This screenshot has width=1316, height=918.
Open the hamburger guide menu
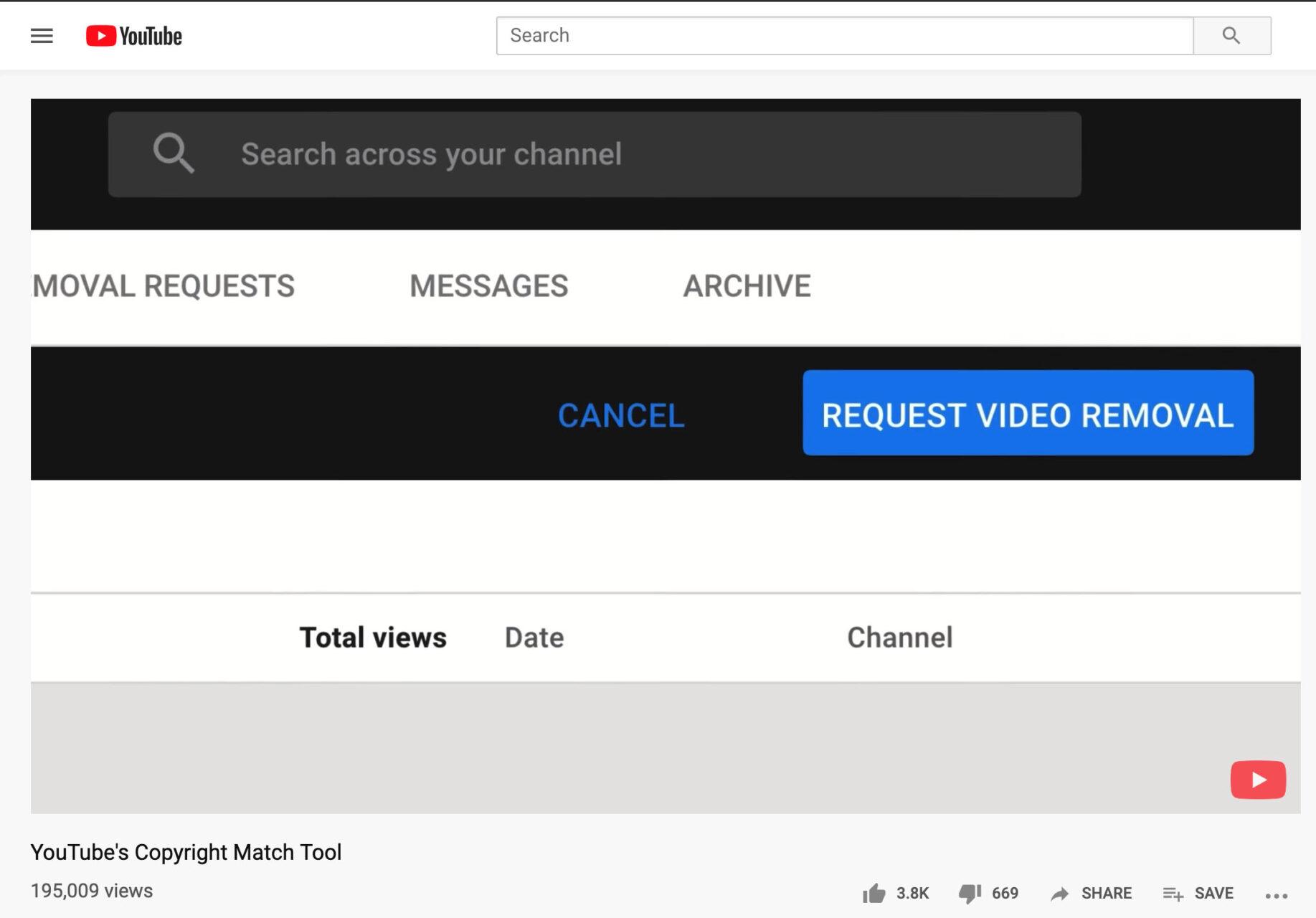42,36
